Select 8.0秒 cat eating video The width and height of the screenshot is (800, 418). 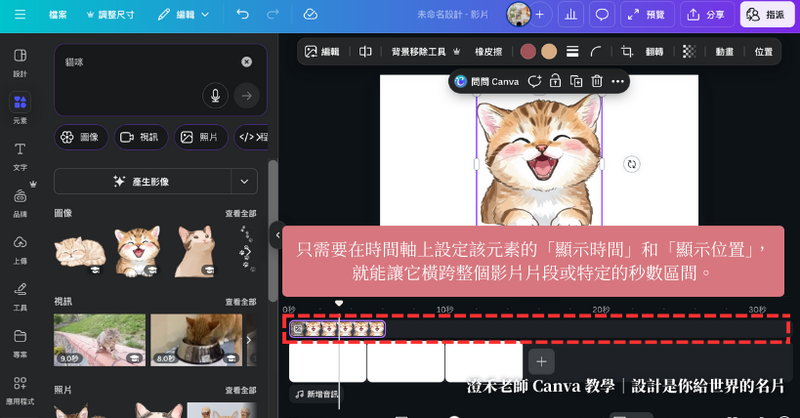(196, 340)
